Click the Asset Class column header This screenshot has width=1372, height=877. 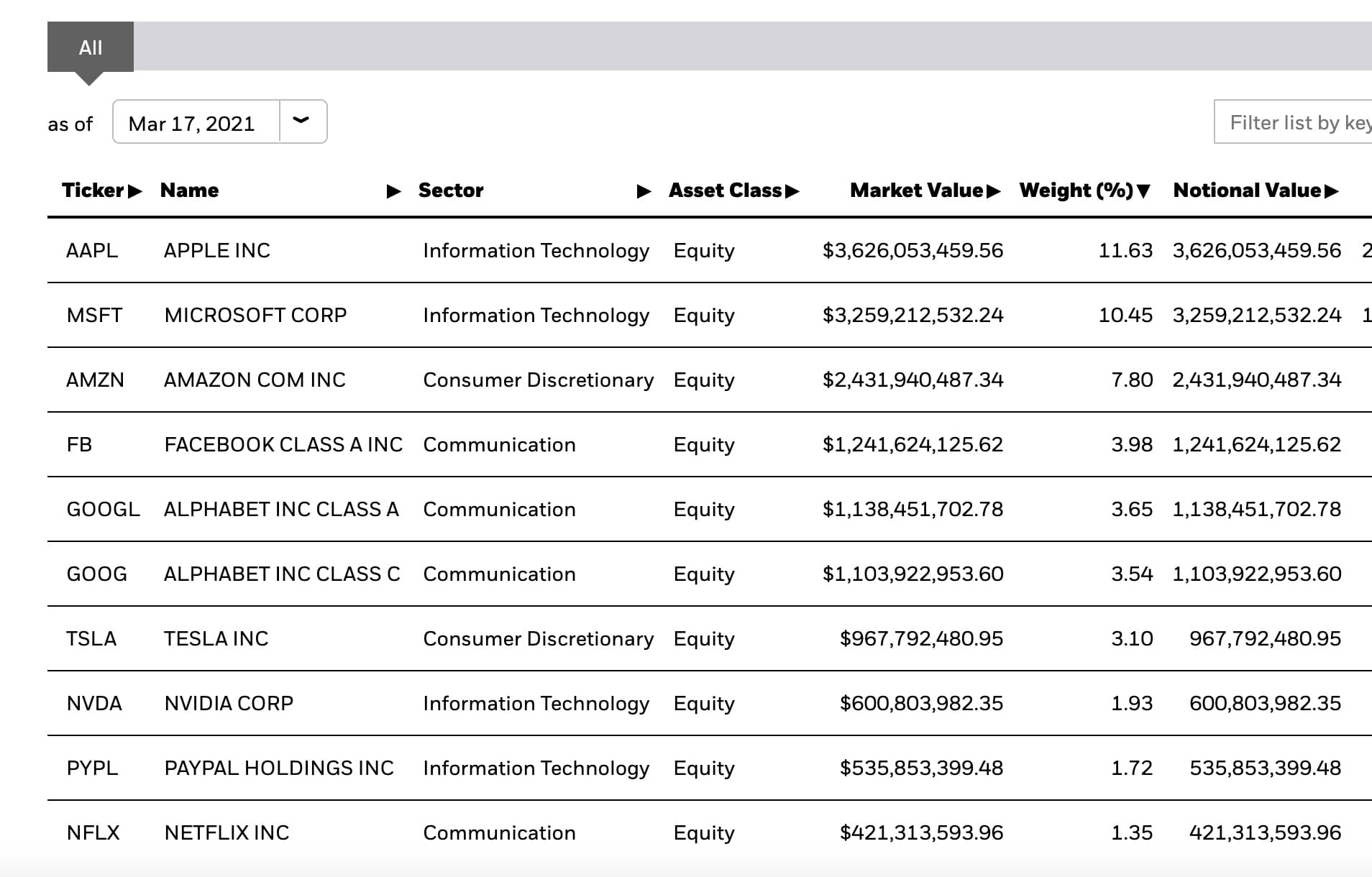click(x=725, y=190)
